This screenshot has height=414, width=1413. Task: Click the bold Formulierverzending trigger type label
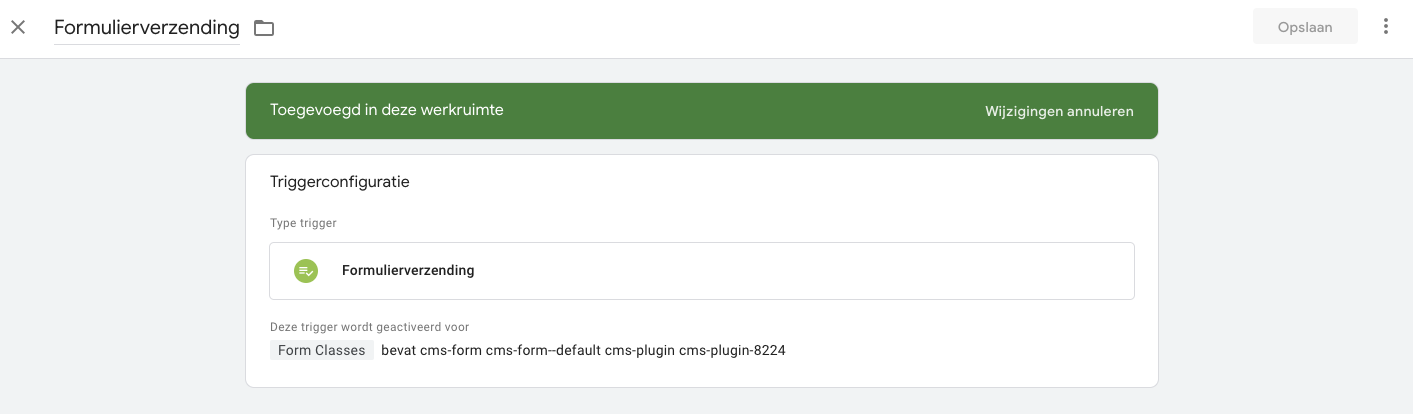click(408, 270)
